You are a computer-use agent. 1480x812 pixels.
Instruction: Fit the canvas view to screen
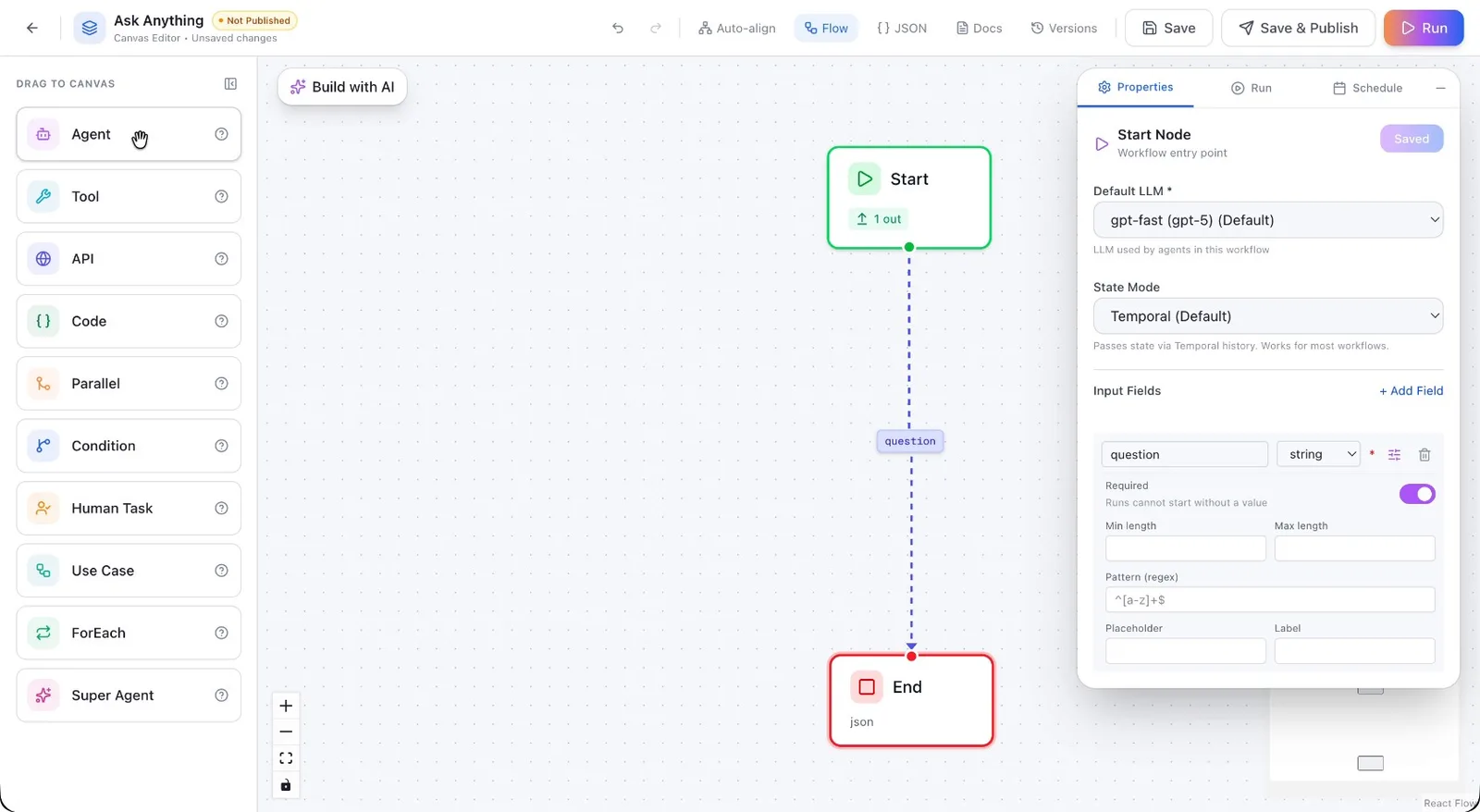(x=286, y=758)
